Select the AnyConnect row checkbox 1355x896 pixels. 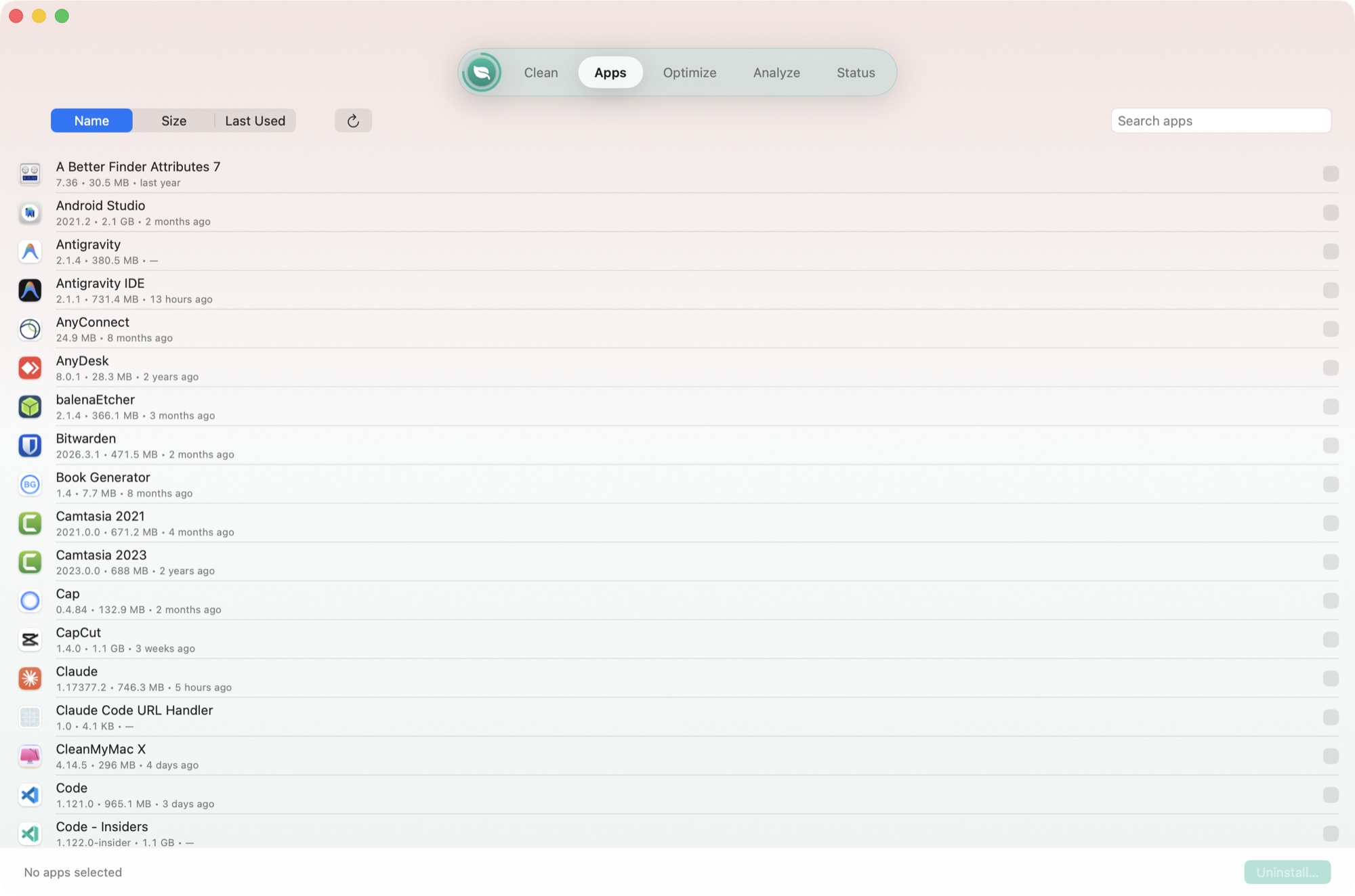pyautogui.click(x=1331, y=329)
